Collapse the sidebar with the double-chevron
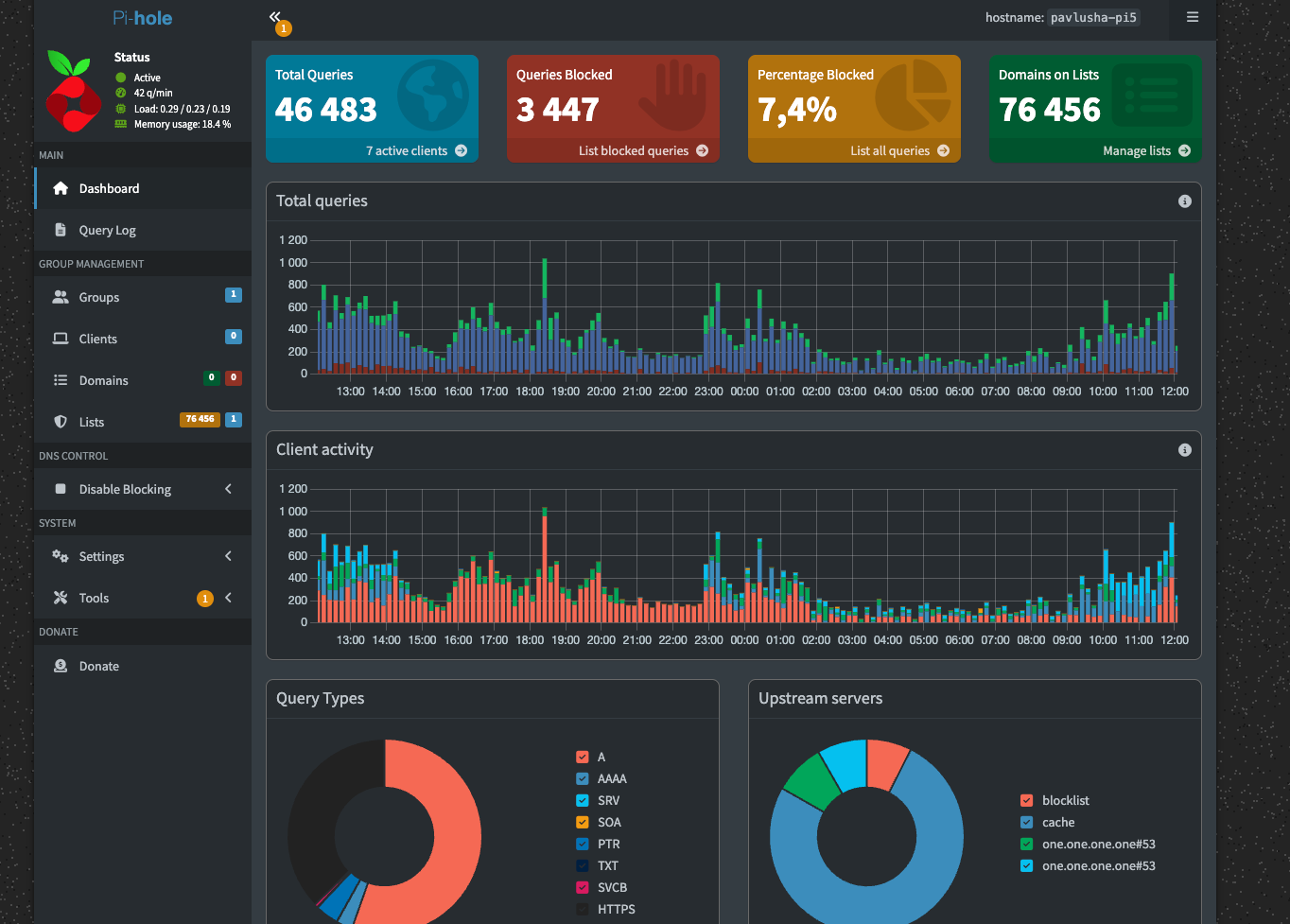 [274, 16]
